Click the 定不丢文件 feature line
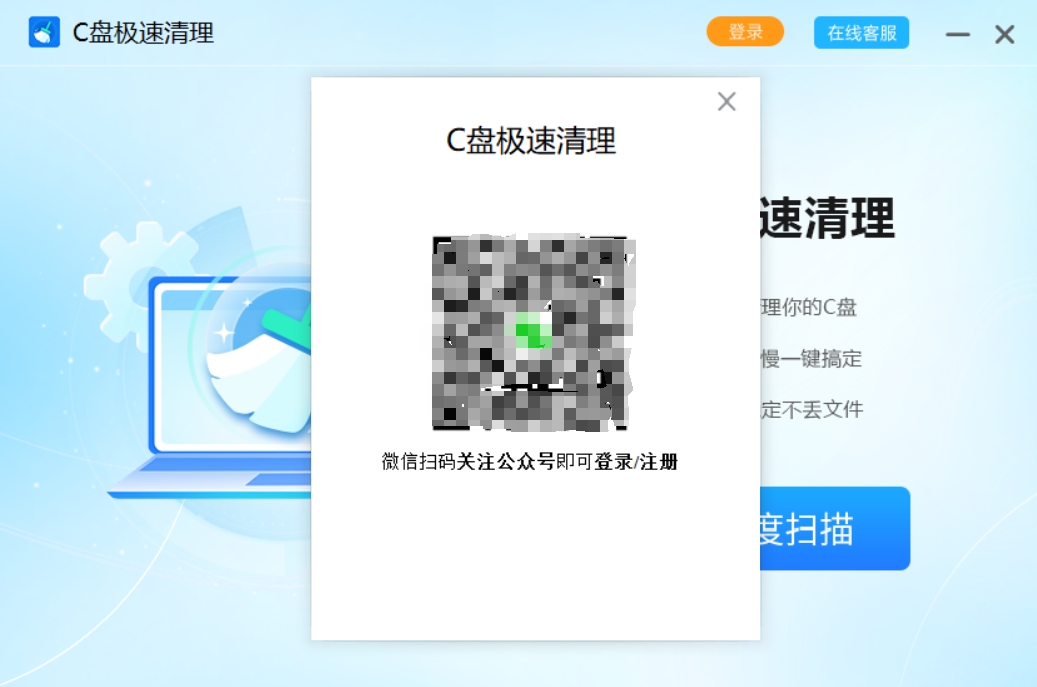 [812, 409]
